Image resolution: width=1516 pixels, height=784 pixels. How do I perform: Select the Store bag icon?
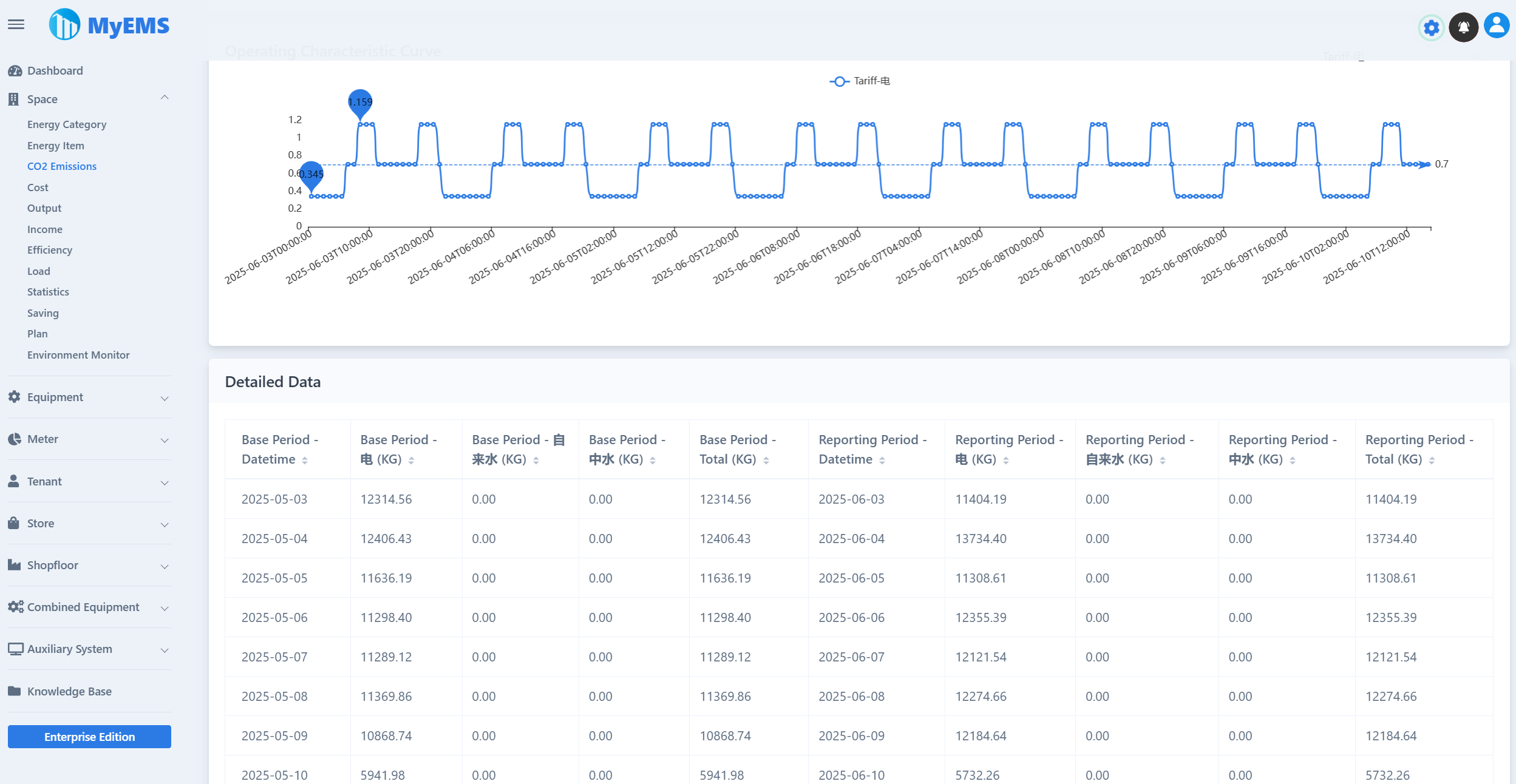(15, 522)
